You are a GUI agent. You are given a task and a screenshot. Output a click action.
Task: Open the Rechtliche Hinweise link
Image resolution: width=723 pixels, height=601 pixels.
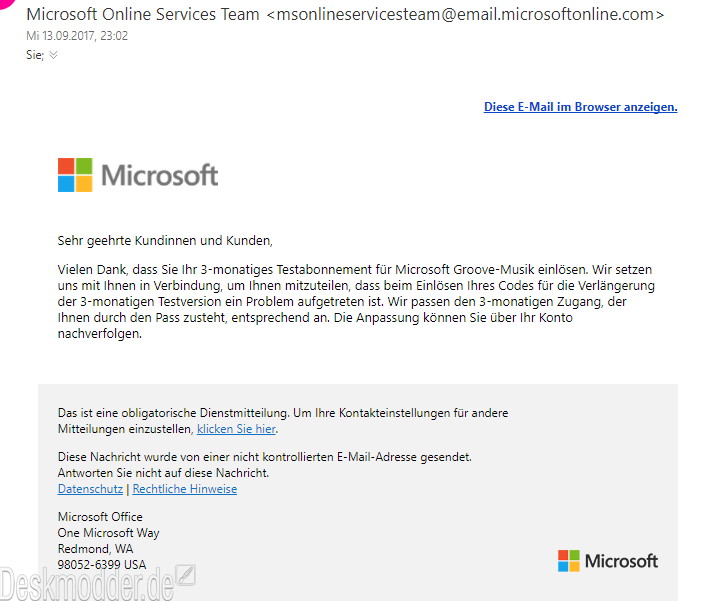click(185, 489)
